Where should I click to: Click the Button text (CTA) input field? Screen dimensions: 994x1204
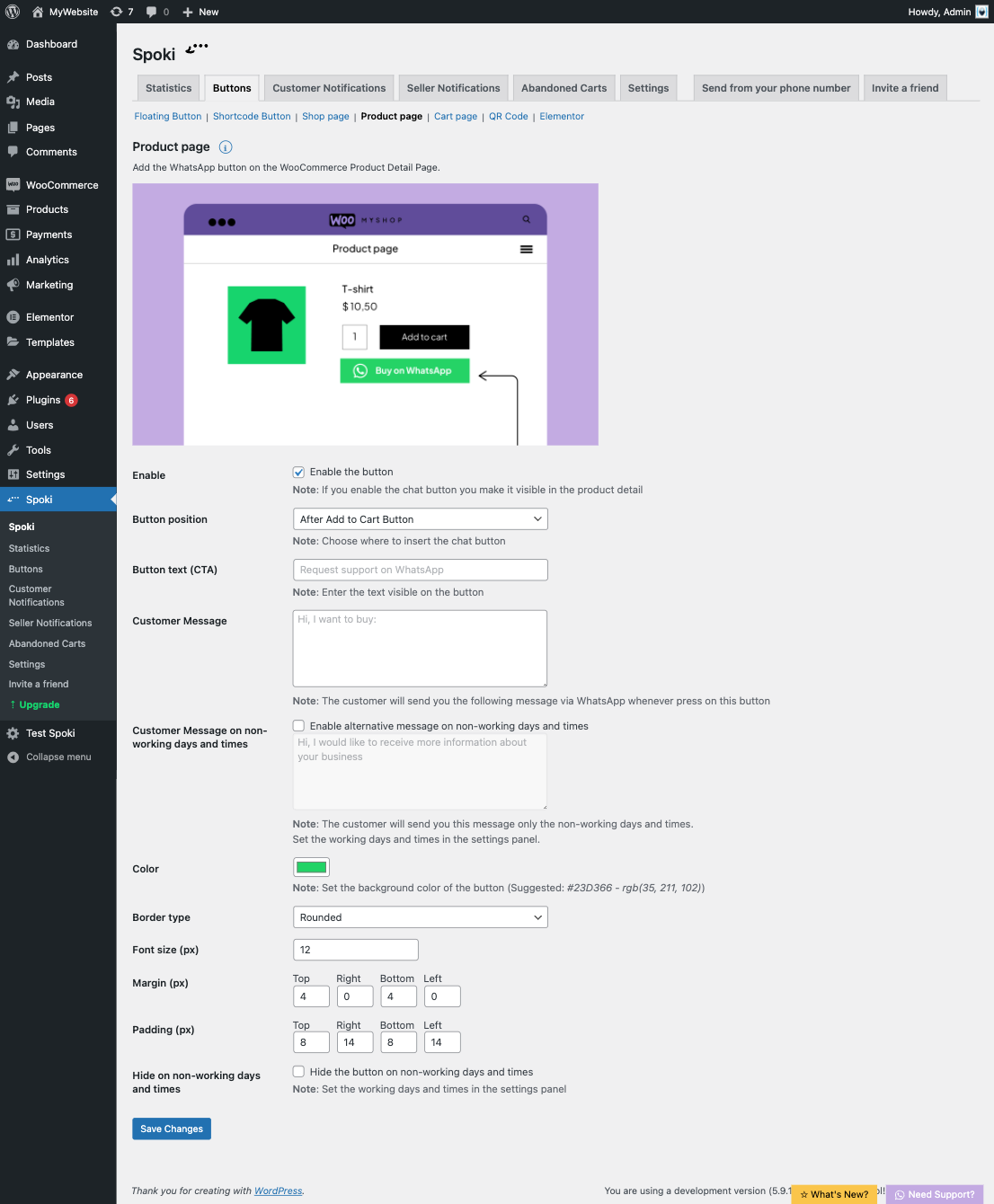(x=420, y=570)
